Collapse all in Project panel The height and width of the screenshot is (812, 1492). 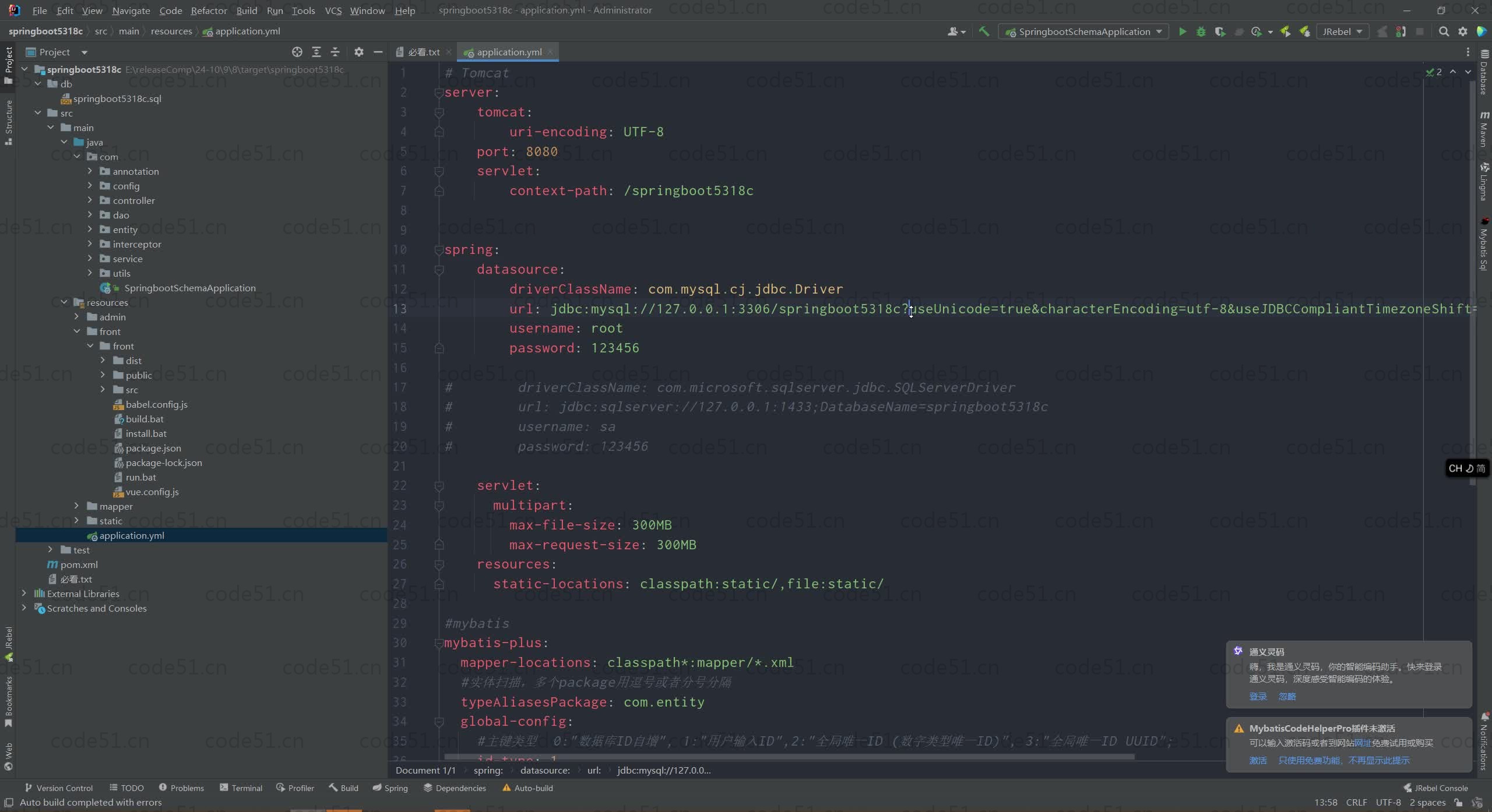[x=335, y=52]
